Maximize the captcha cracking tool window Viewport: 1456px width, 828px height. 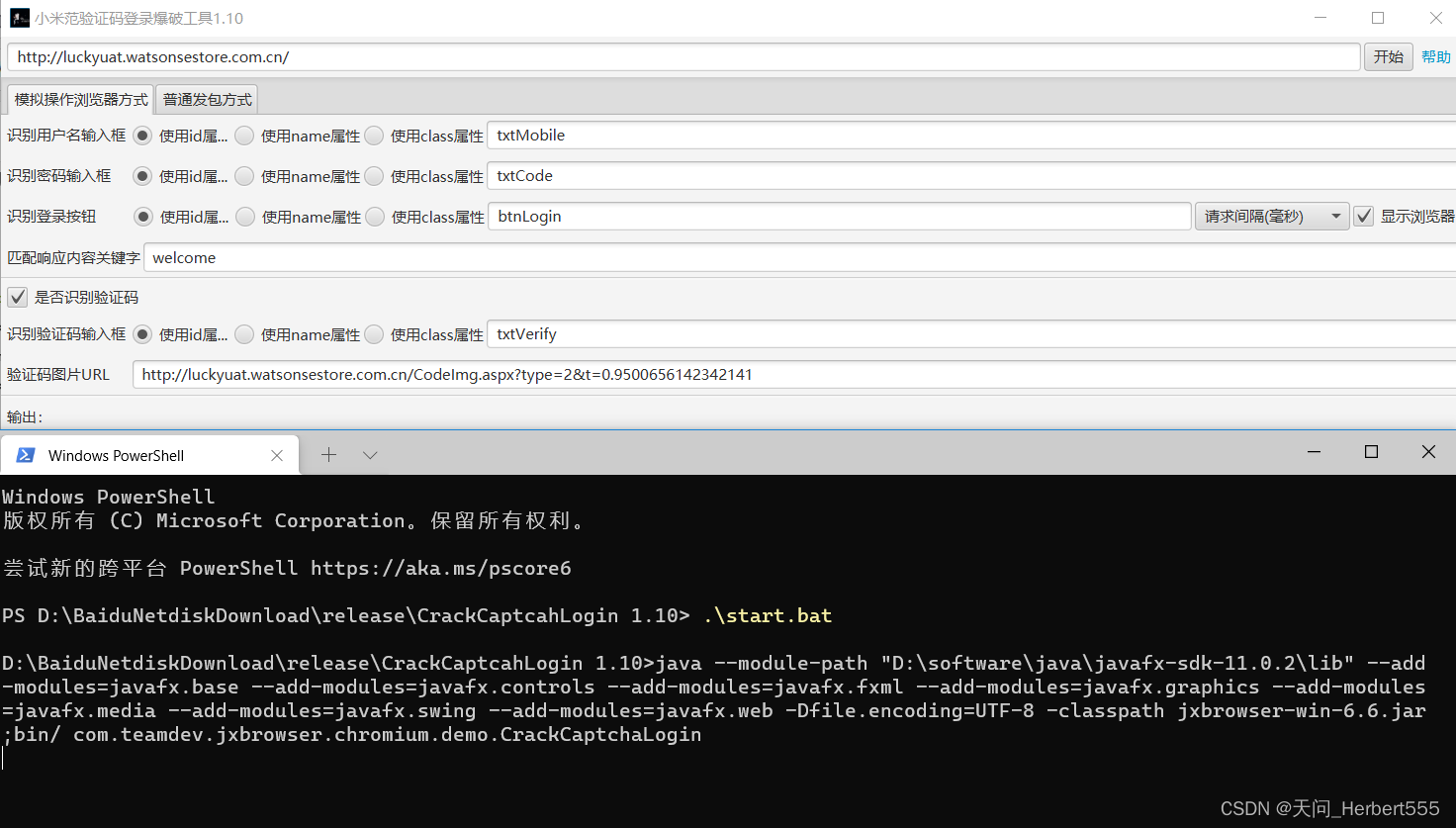coord(1378,18)
